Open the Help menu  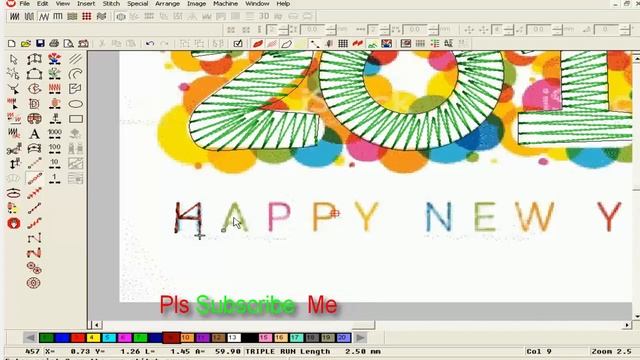[283, 4]
